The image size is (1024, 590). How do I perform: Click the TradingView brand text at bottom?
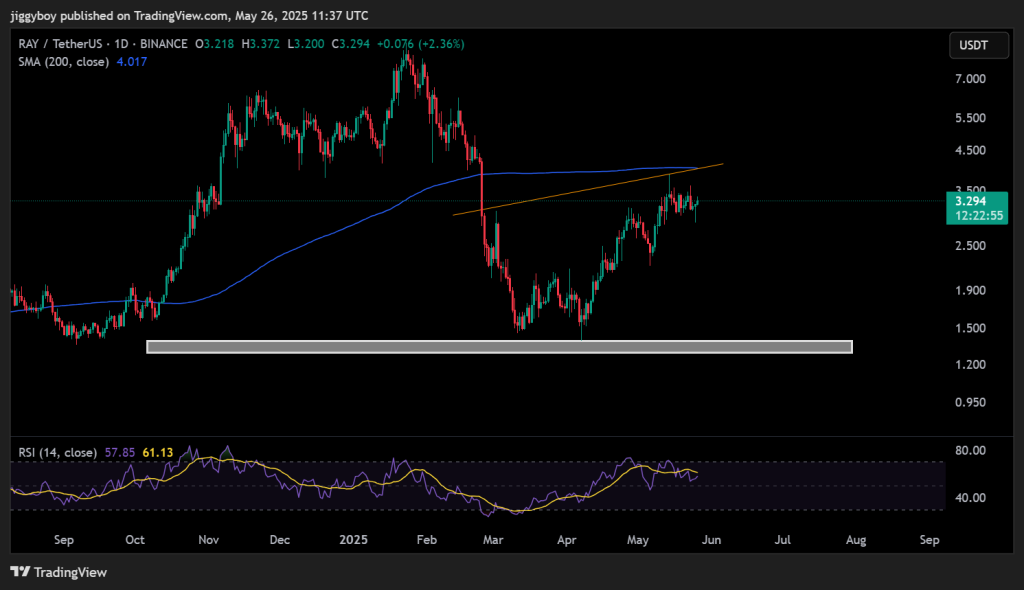pos(70,573)
